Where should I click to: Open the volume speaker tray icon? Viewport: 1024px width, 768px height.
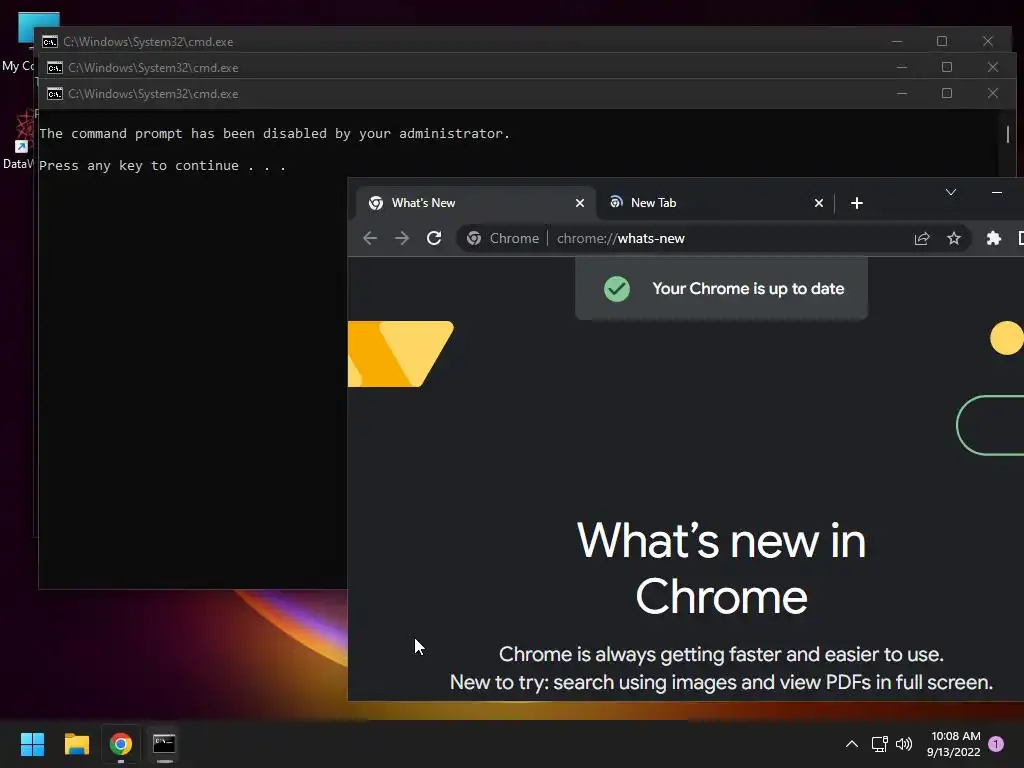(904, 744)
